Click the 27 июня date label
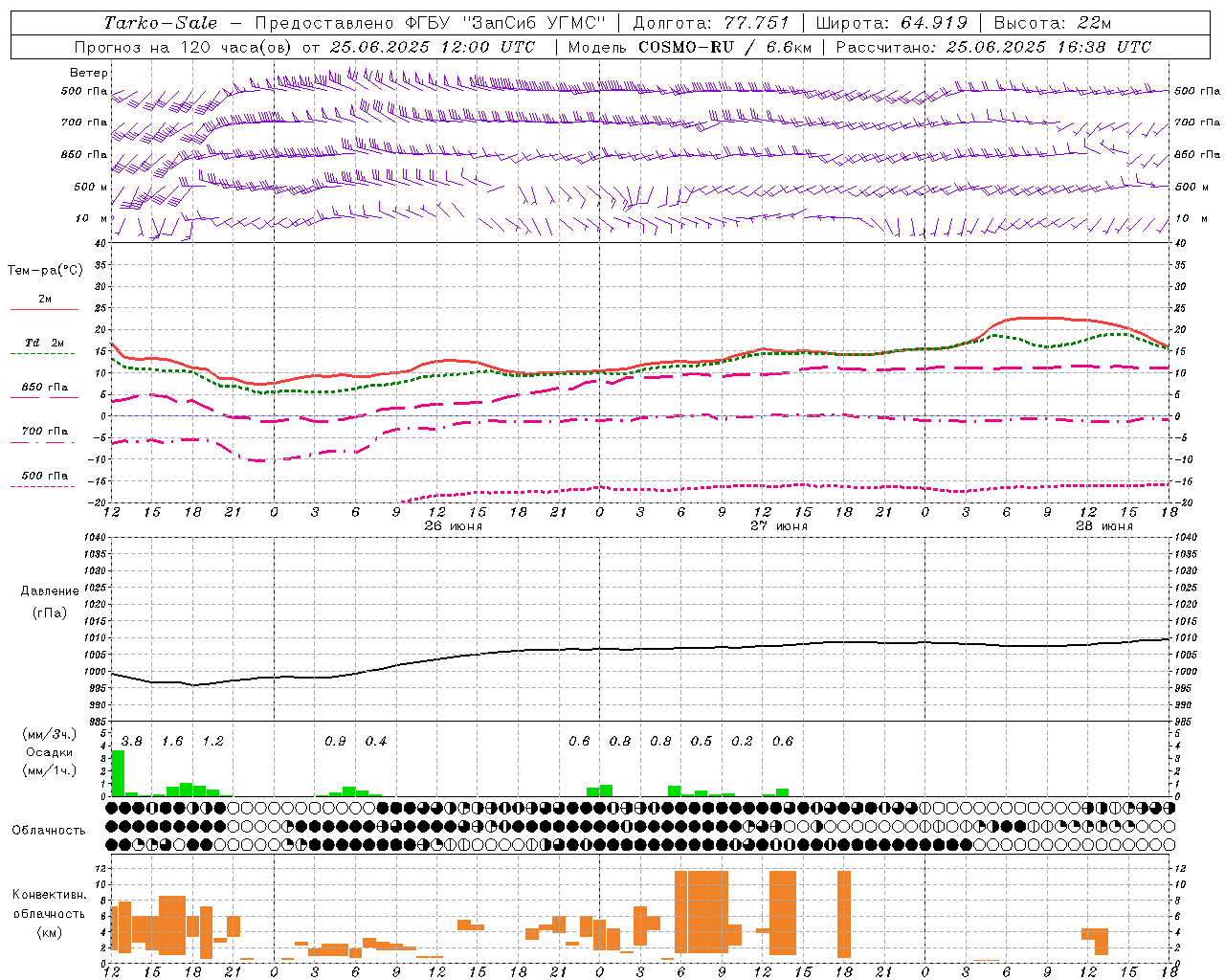Screen dimensions: 1225x980 click(778, 526)
